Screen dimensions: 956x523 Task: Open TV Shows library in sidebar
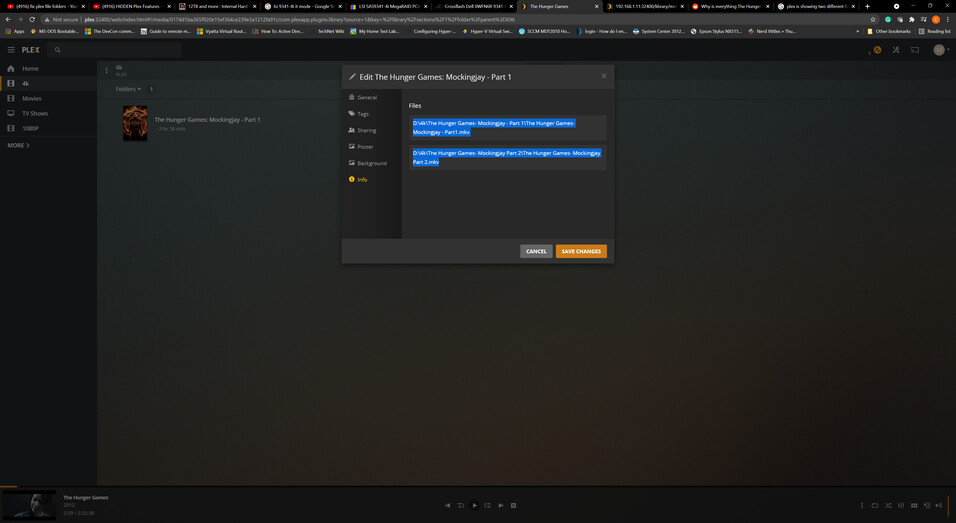pyautogui.click(x=49, y=113)
